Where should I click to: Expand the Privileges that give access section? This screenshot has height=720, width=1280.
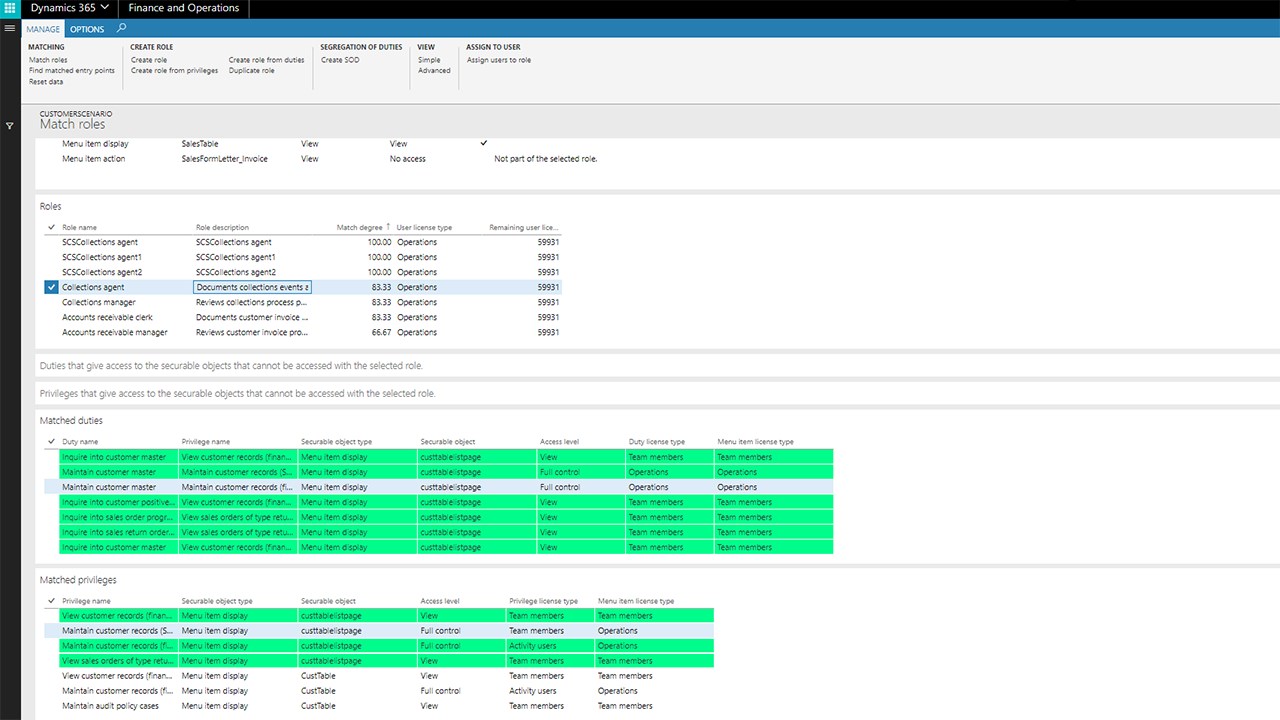click(237, 394)
